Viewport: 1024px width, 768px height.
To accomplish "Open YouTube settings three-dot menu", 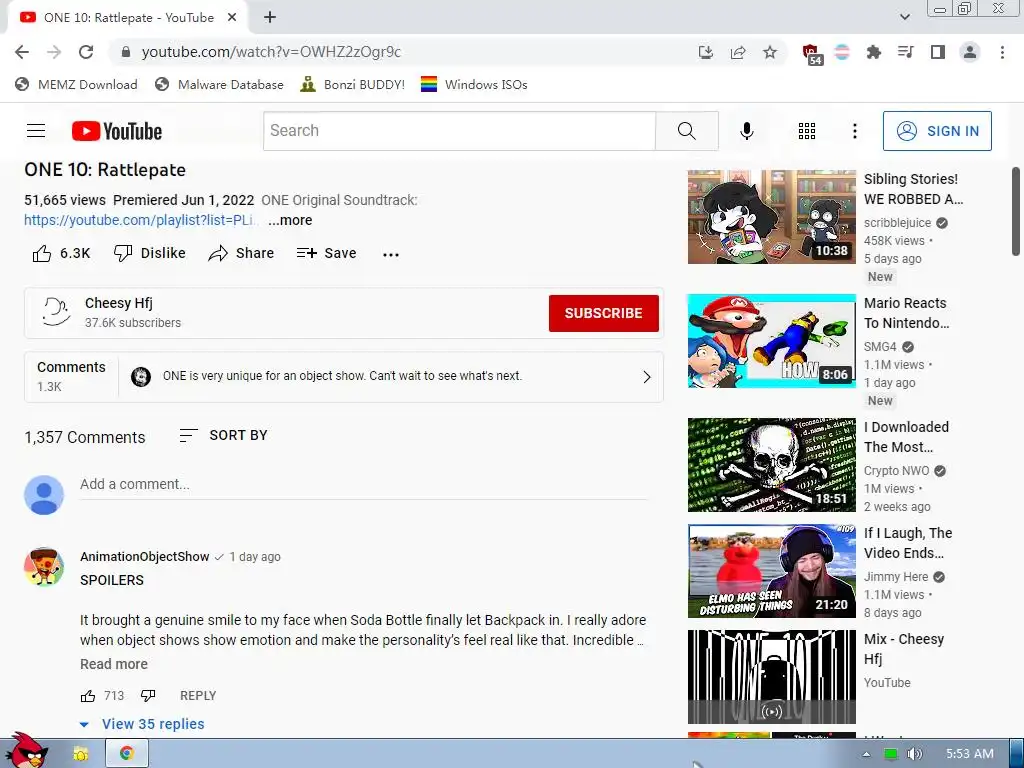I will [854, 131].
